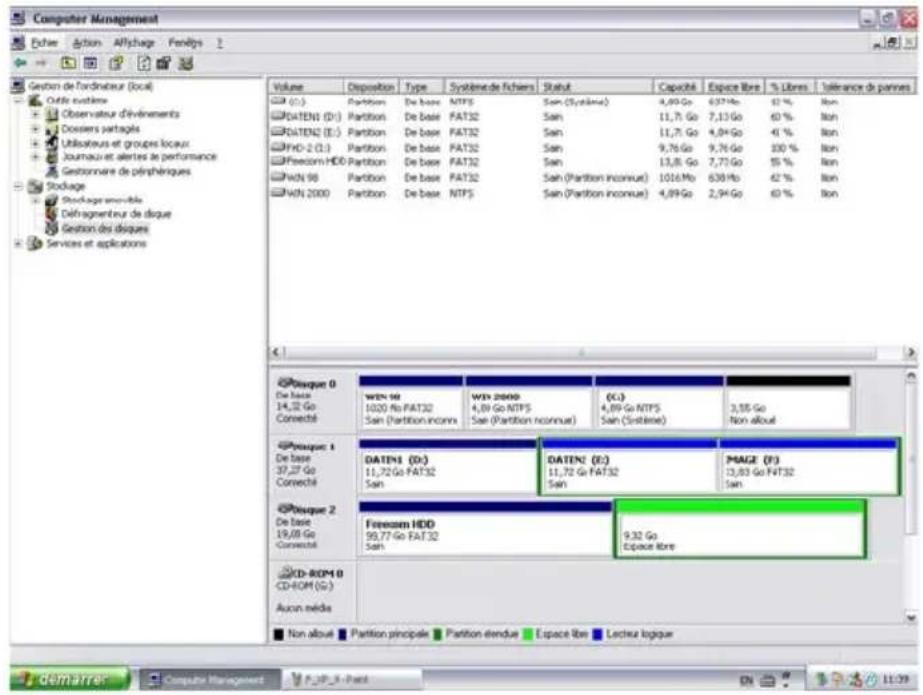Viewport: 923px width, 695px height.
Task: Click the Stockage tree icon
Action: pos(36,186)
